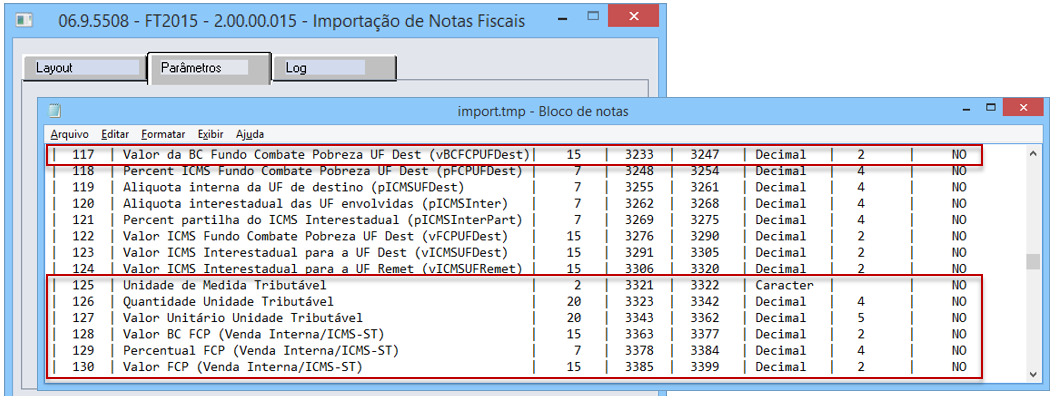Screen dimensions: 1053x396
Task: Click the end position 3399
Action: point(704,367)
